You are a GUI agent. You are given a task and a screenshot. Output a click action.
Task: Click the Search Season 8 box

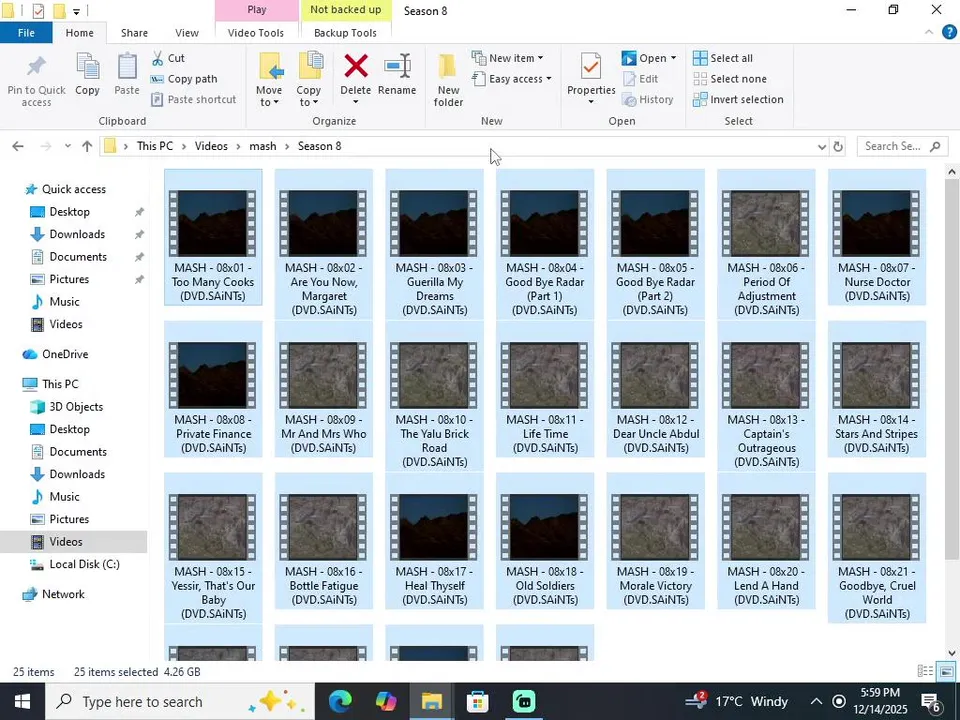click(902, 146)
